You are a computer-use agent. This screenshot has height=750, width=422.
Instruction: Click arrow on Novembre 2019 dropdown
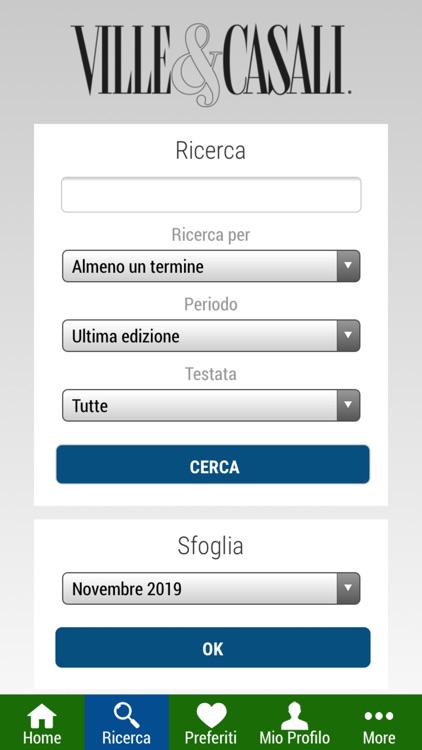click(348, 588)
